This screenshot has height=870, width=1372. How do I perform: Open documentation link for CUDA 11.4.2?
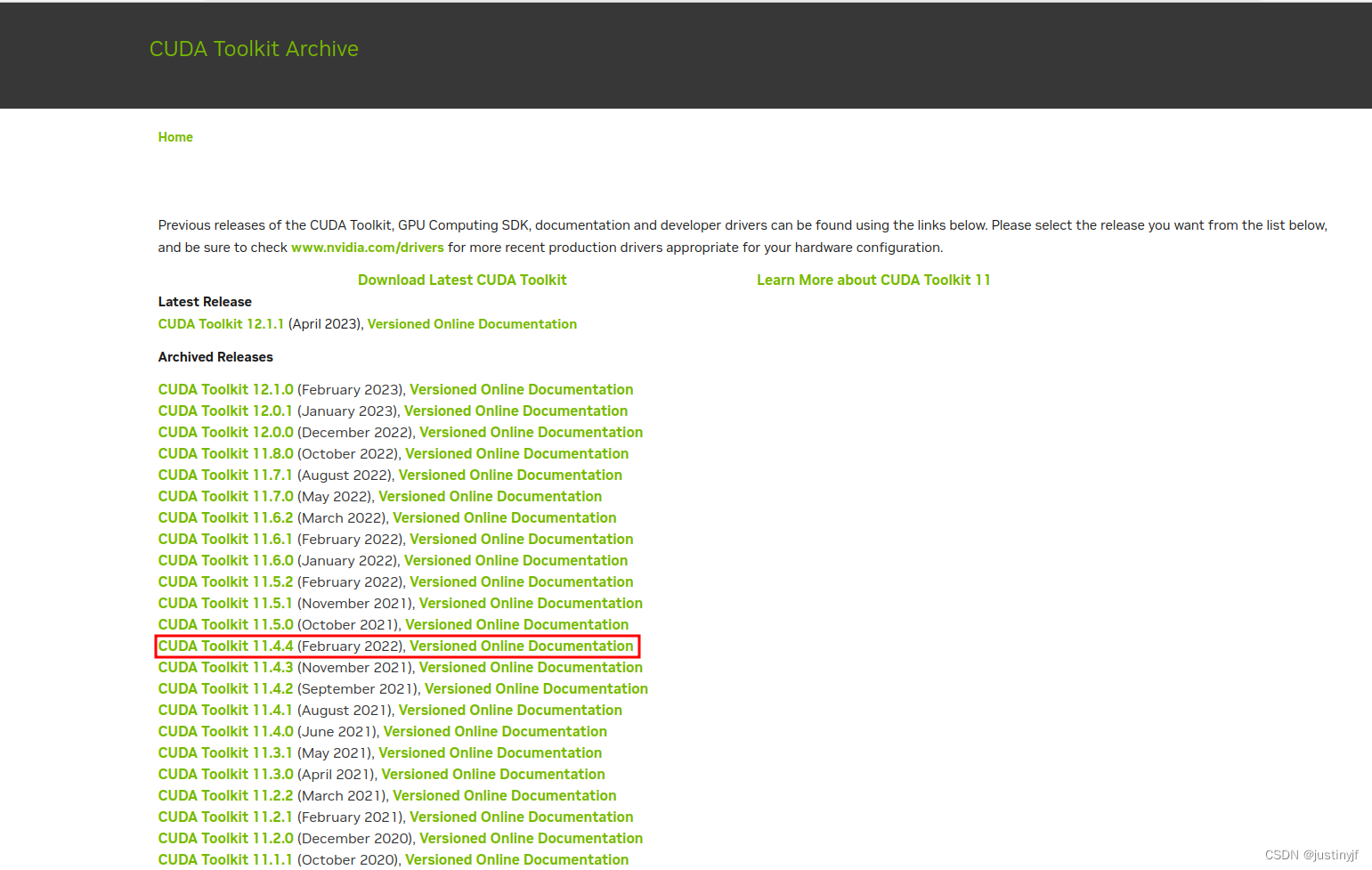click(x=537, y=688)
